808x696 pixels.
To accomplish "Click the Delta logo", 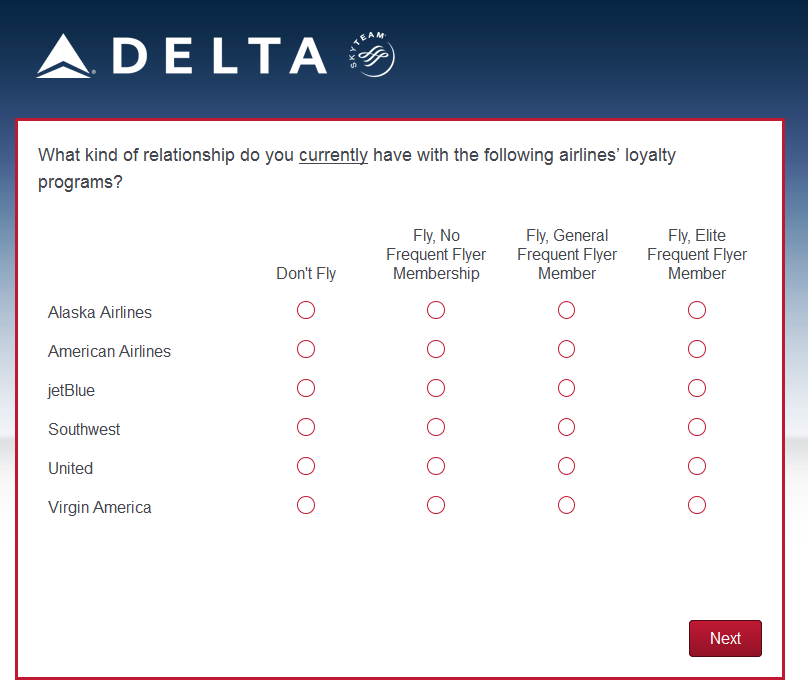I will [x=182, y=56].
